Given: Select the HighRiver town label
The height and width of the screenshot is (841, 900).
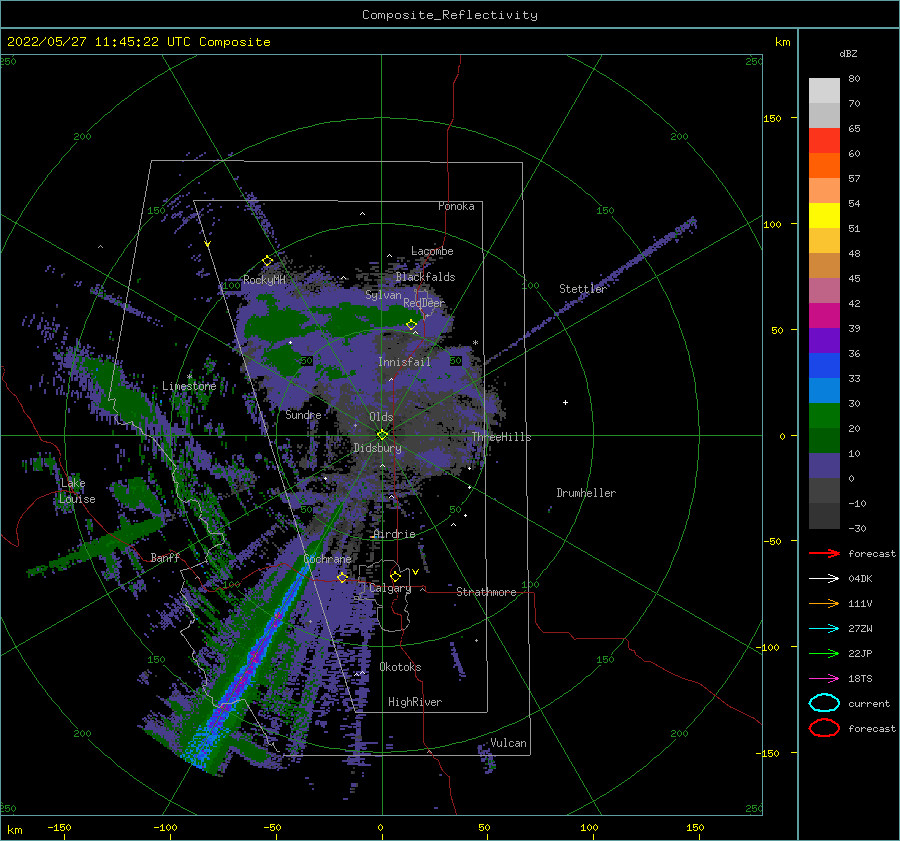Looking at the screenshot, I should click(x=415, y=702).
